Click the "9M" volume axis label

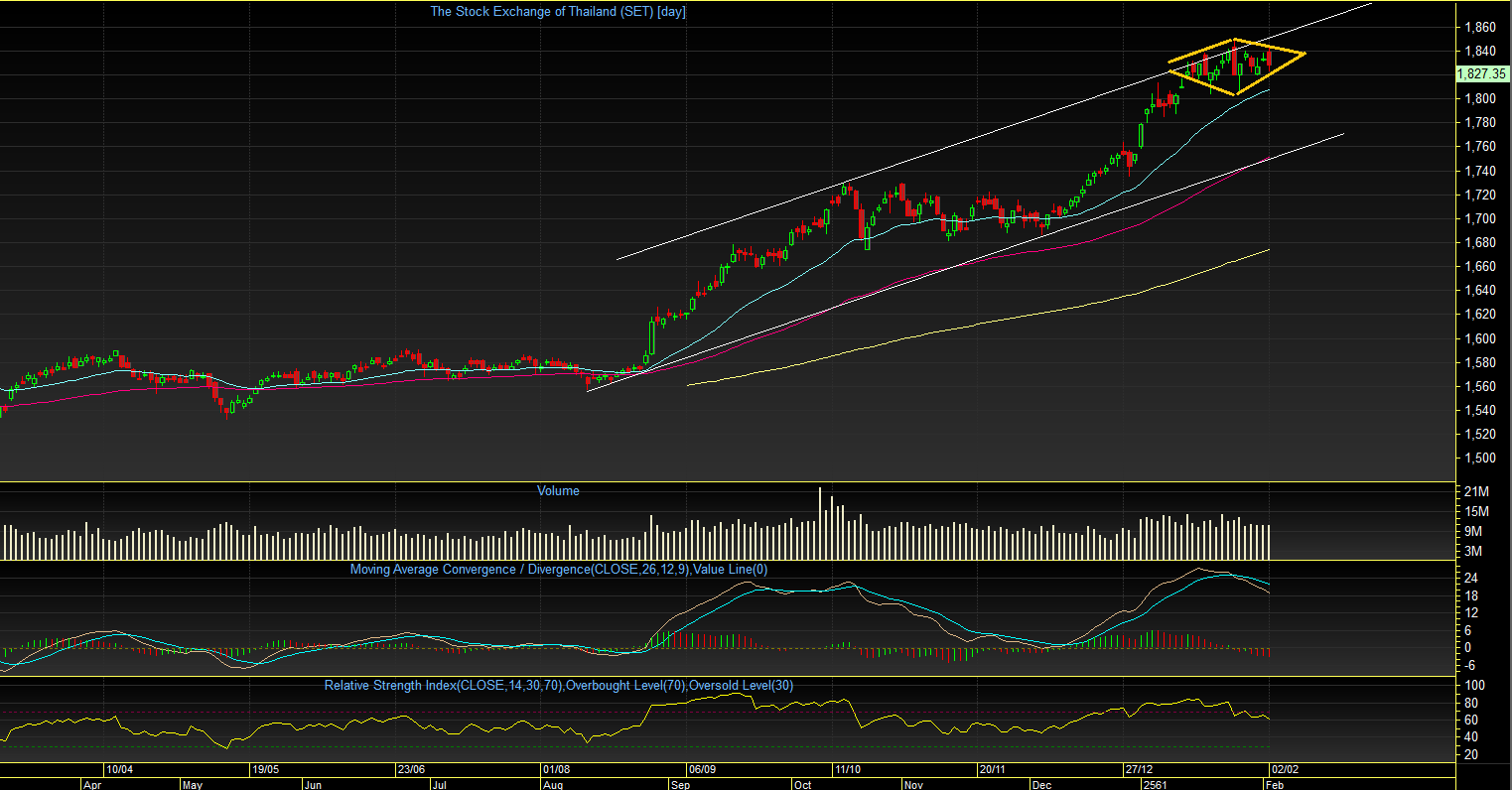(1474, 531)
